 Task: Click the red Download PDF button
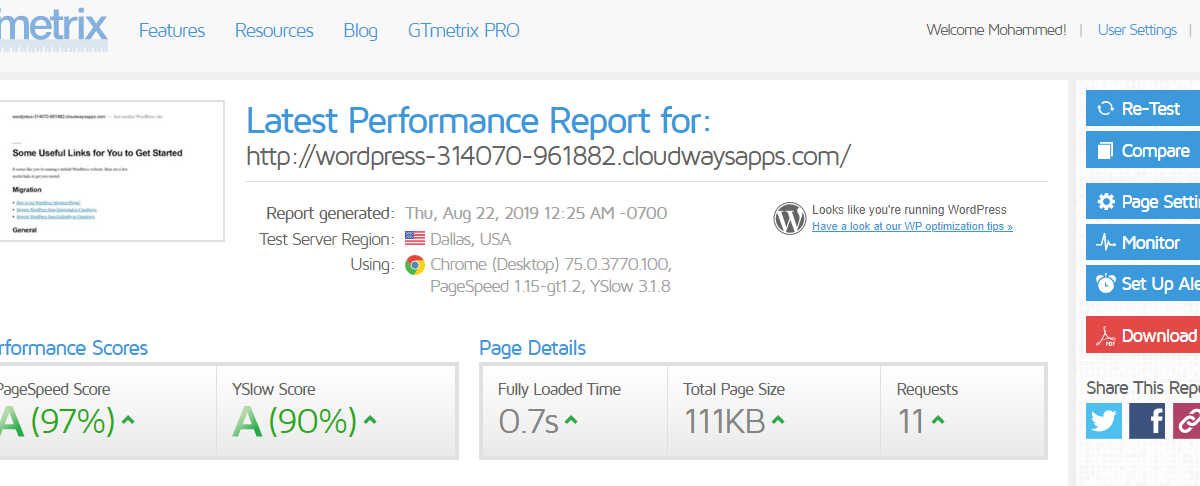pos(1143,335)
